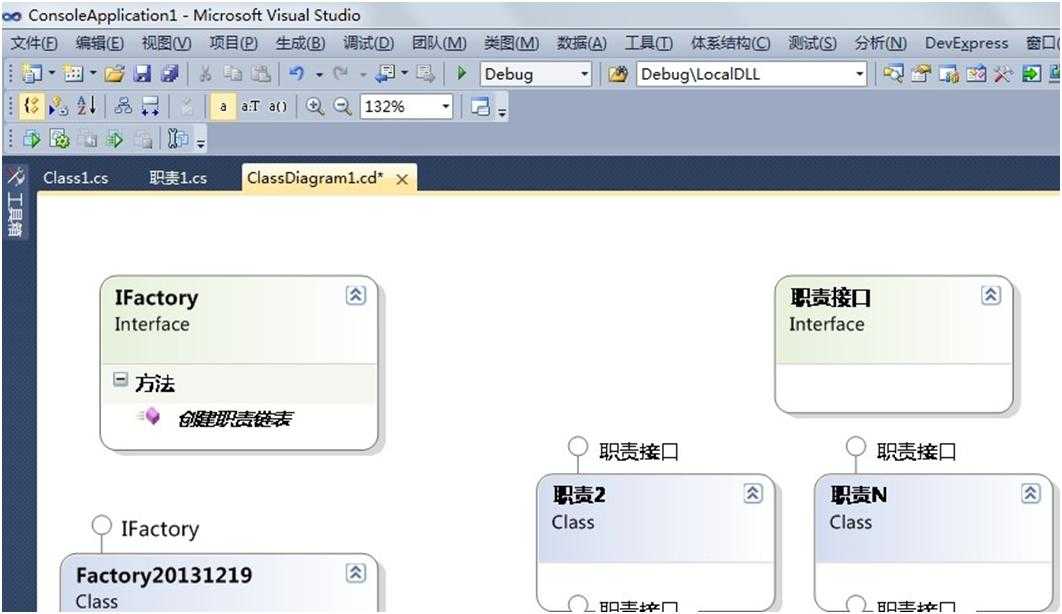Collapse the 方法 section in IFactory

(120, 379)
